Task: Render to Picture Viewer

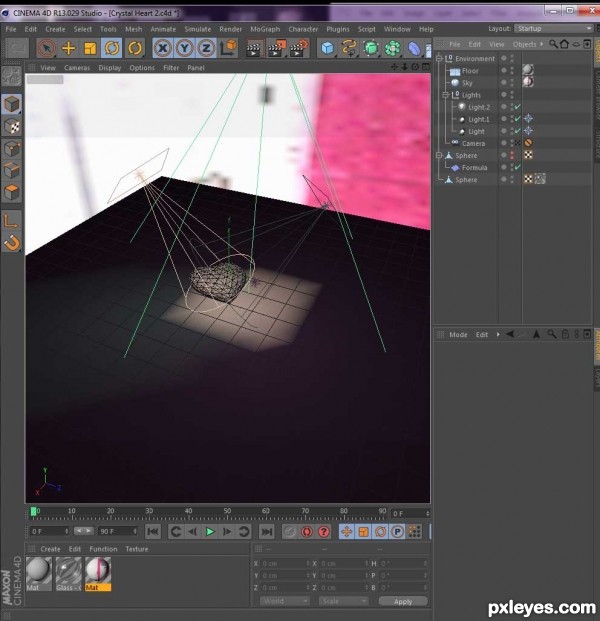Action: click(276, 48)
